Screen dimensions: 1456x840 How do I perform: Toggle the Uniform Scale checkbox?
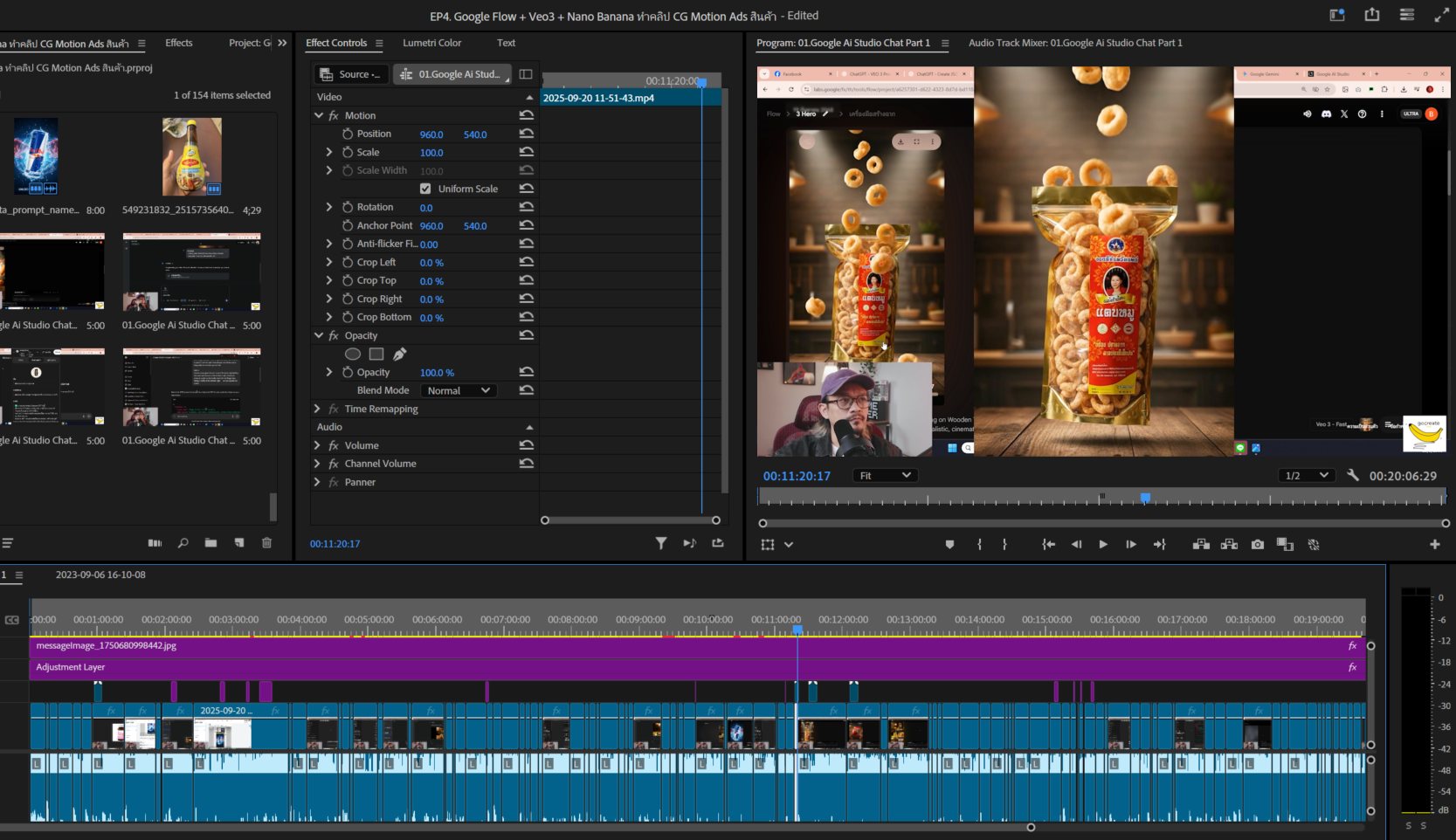click(425, 189)
